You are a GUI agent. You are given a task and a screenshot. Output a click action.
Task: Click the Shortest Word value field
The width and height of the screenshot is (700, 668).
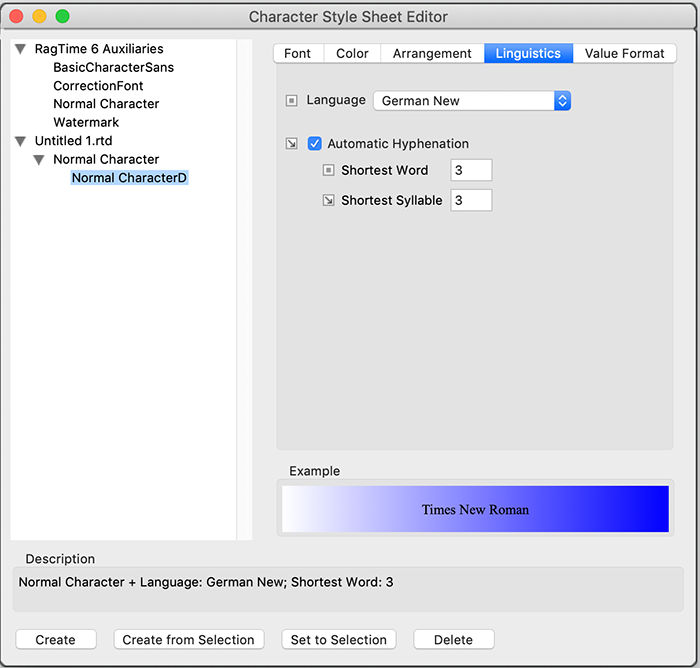[471, 171]
